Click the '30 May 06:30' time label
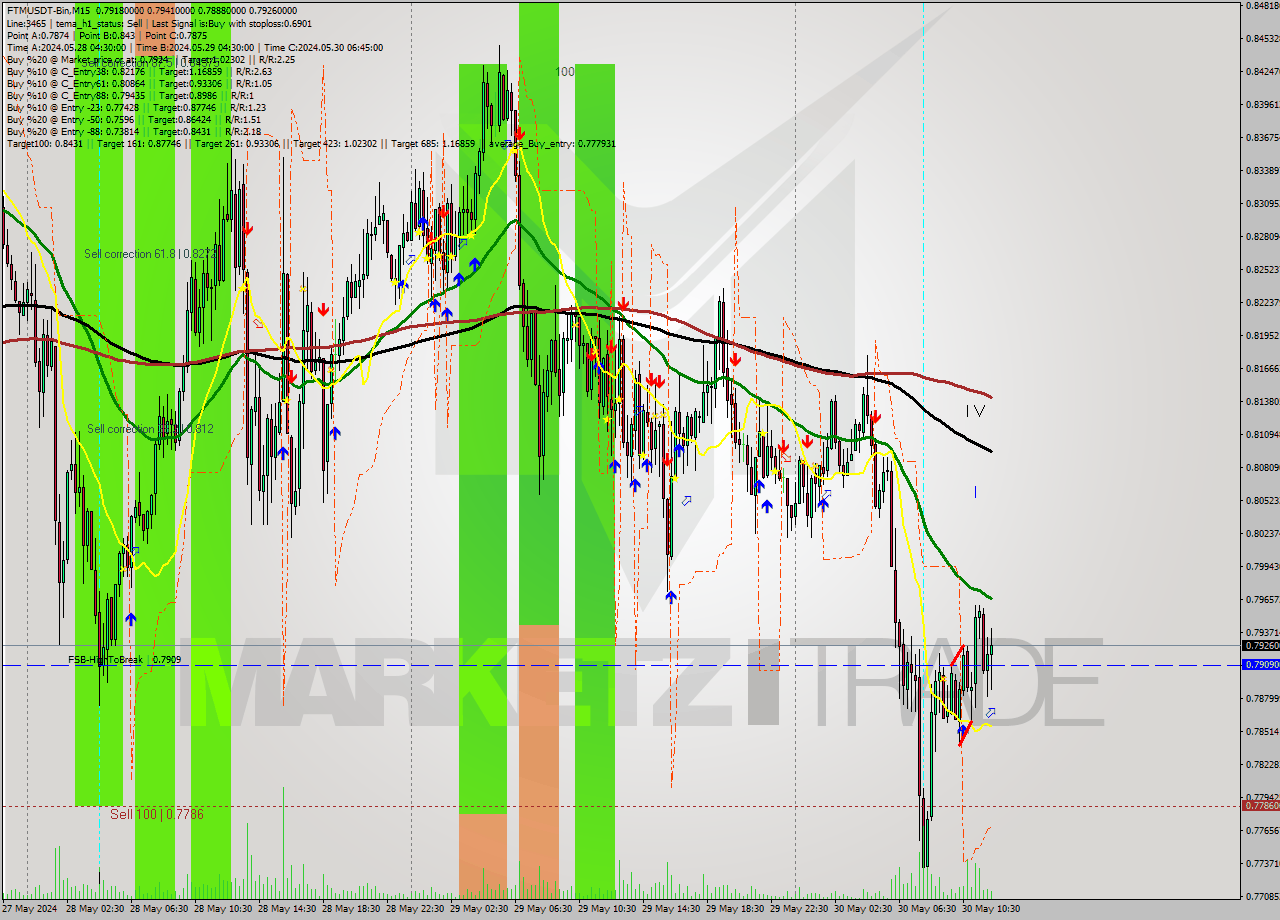 click(x=927, y=909)
